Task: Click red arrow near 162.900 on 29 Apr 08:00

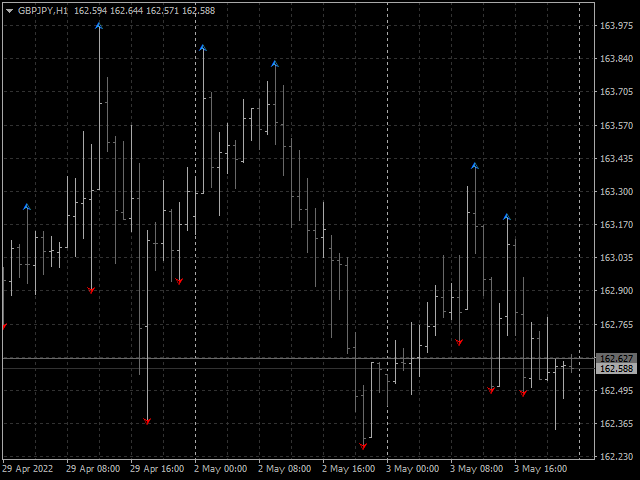Action: tap(91, 290)
